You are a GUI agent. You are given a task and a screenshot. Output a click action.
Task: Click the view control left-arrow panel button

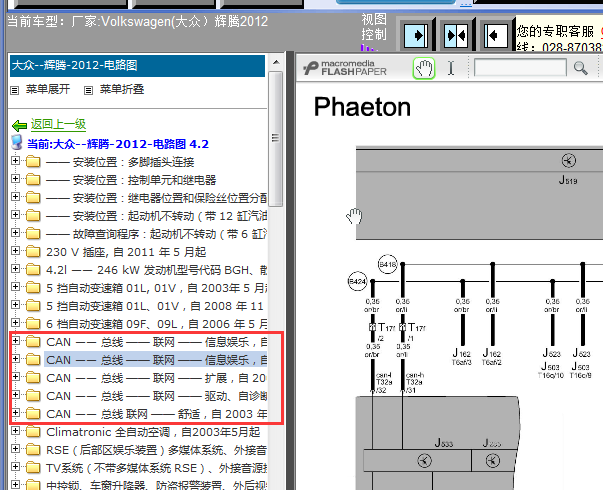pyautogui.click(x=495, y=35)
